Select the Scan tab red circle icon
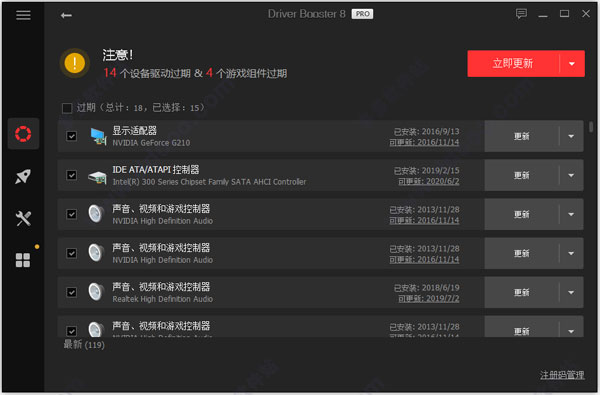This screenshot has width=600, height=395. [23, 134]
